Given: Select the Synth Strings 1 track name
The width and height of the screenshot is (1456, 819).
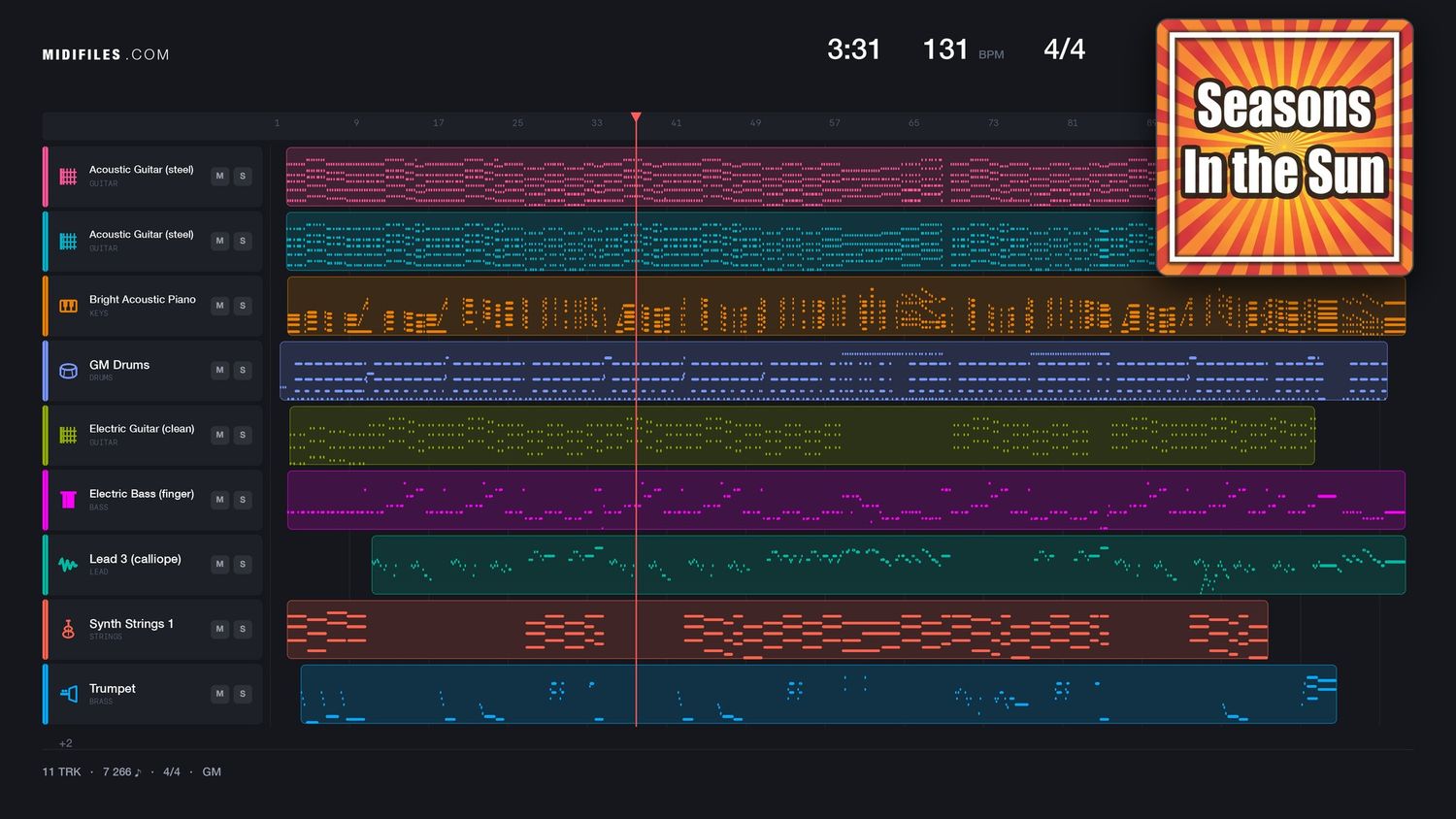Looking at the screenshot, I should (x=131, y=624).
